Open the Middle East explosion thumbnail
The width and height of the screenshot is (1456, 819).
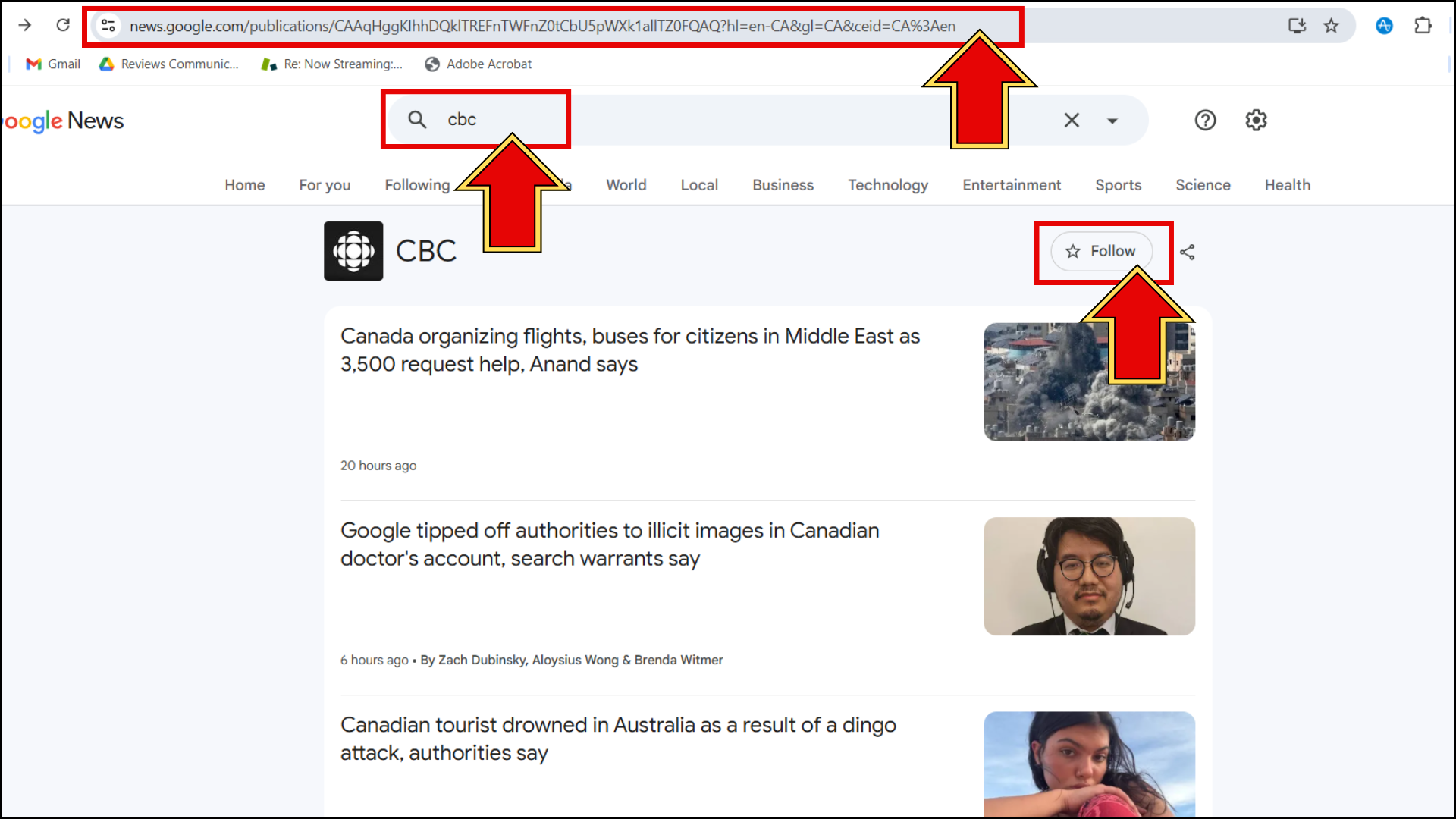pyautogui.click(x=1089, y=382)
